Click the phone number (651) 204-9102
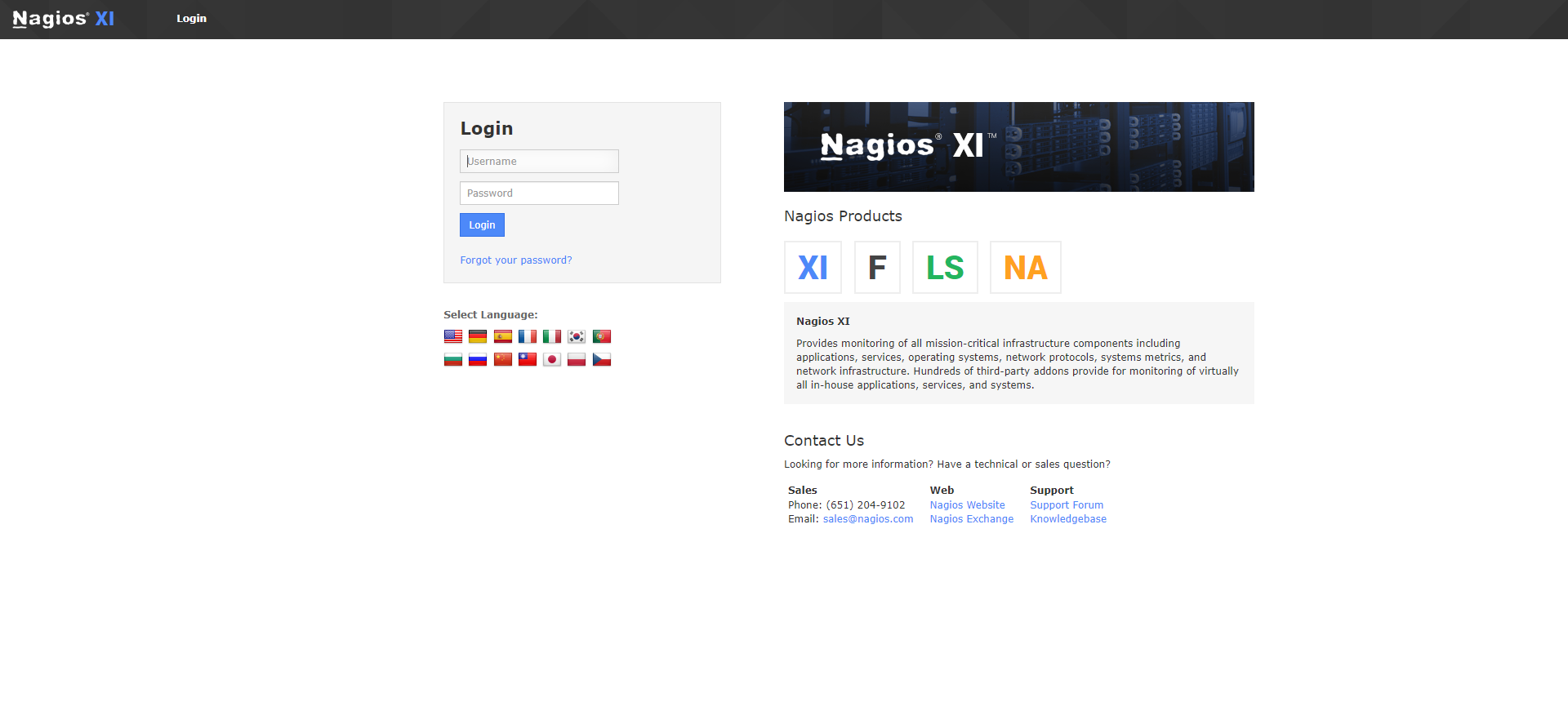This screenshot has height=711, width=1568. 866,504
